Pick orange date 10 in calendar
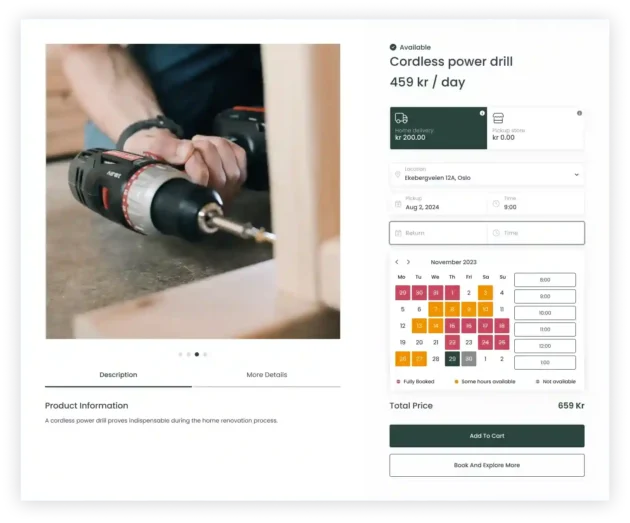The width and height of the screenshot is (630, 523). click(485, 309)
